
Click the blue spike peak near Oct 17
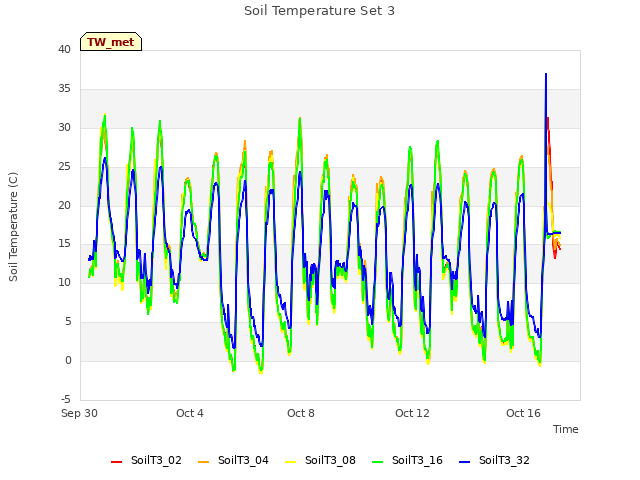[546, 75]
